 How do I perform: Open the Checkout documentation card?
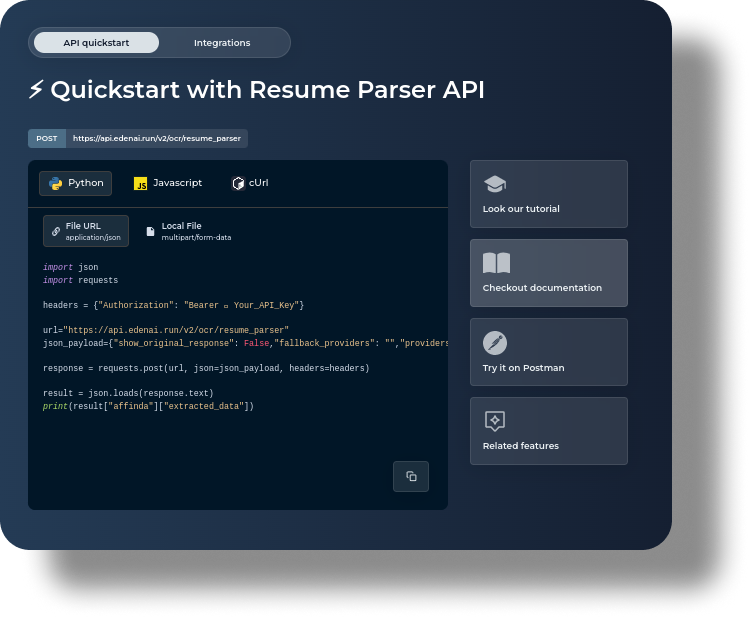coord(549,273)
